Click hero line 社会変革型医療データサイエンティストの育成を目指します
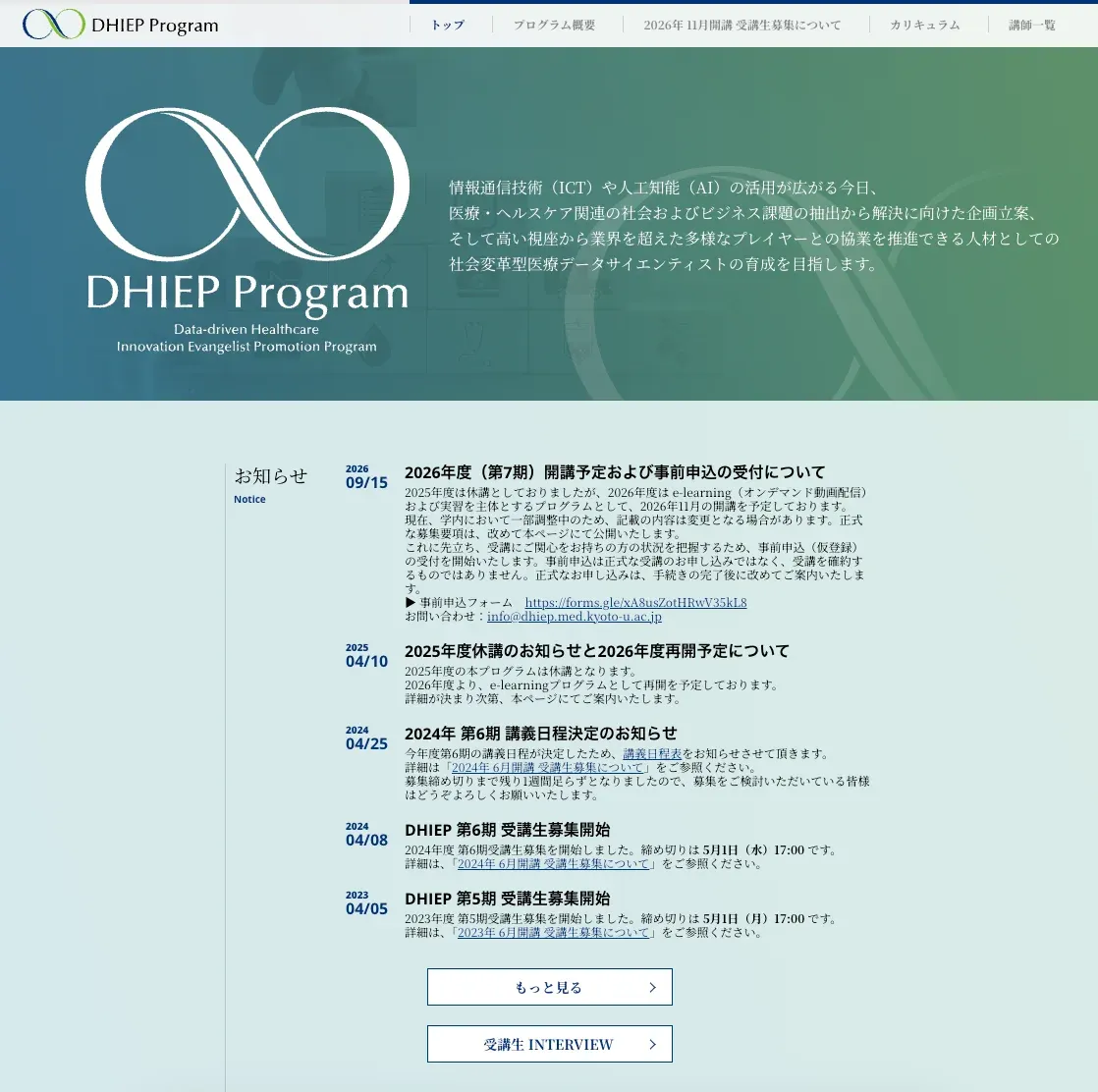1098x1092 pixels. (663, 264)
